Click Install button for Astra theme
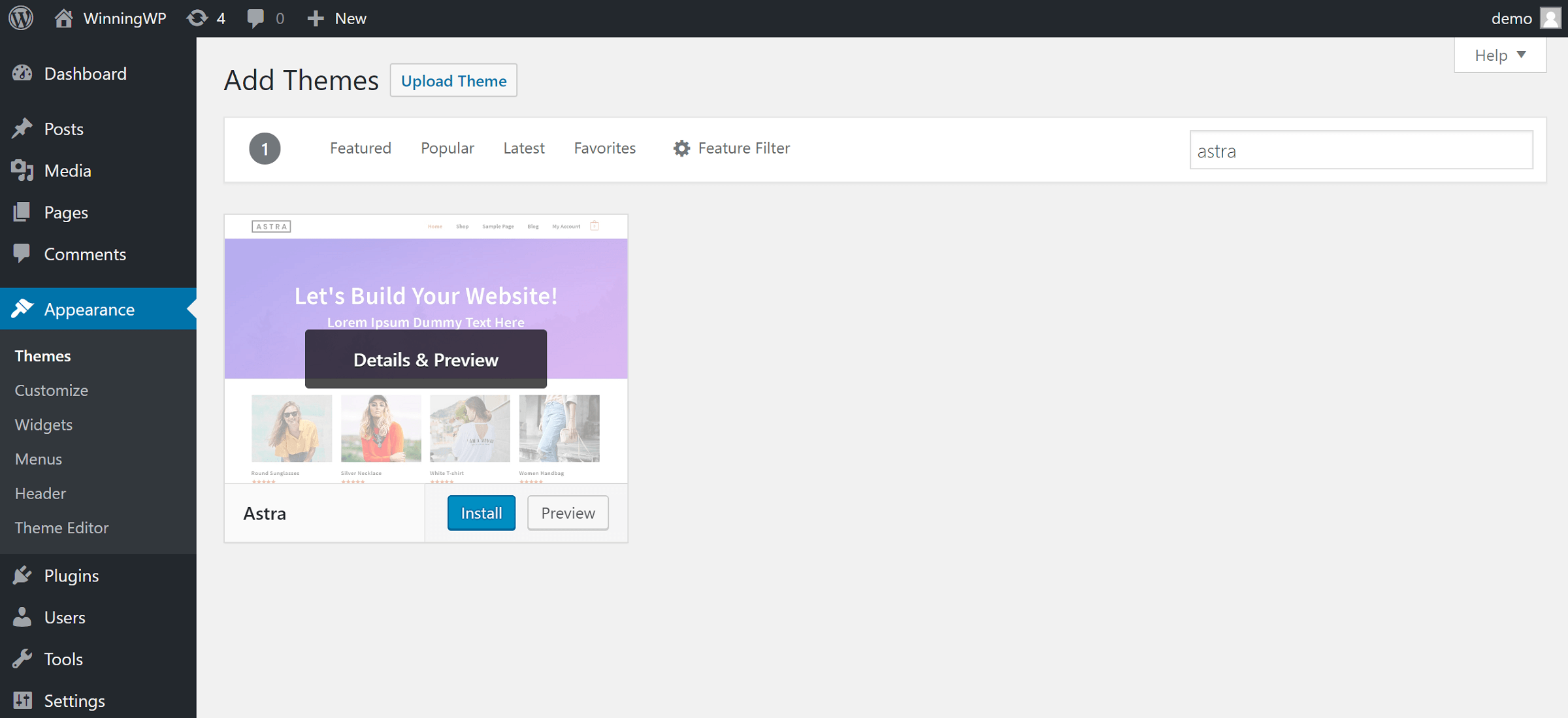The width and height of the screenshot is (1568, 718). pos(481,512)
